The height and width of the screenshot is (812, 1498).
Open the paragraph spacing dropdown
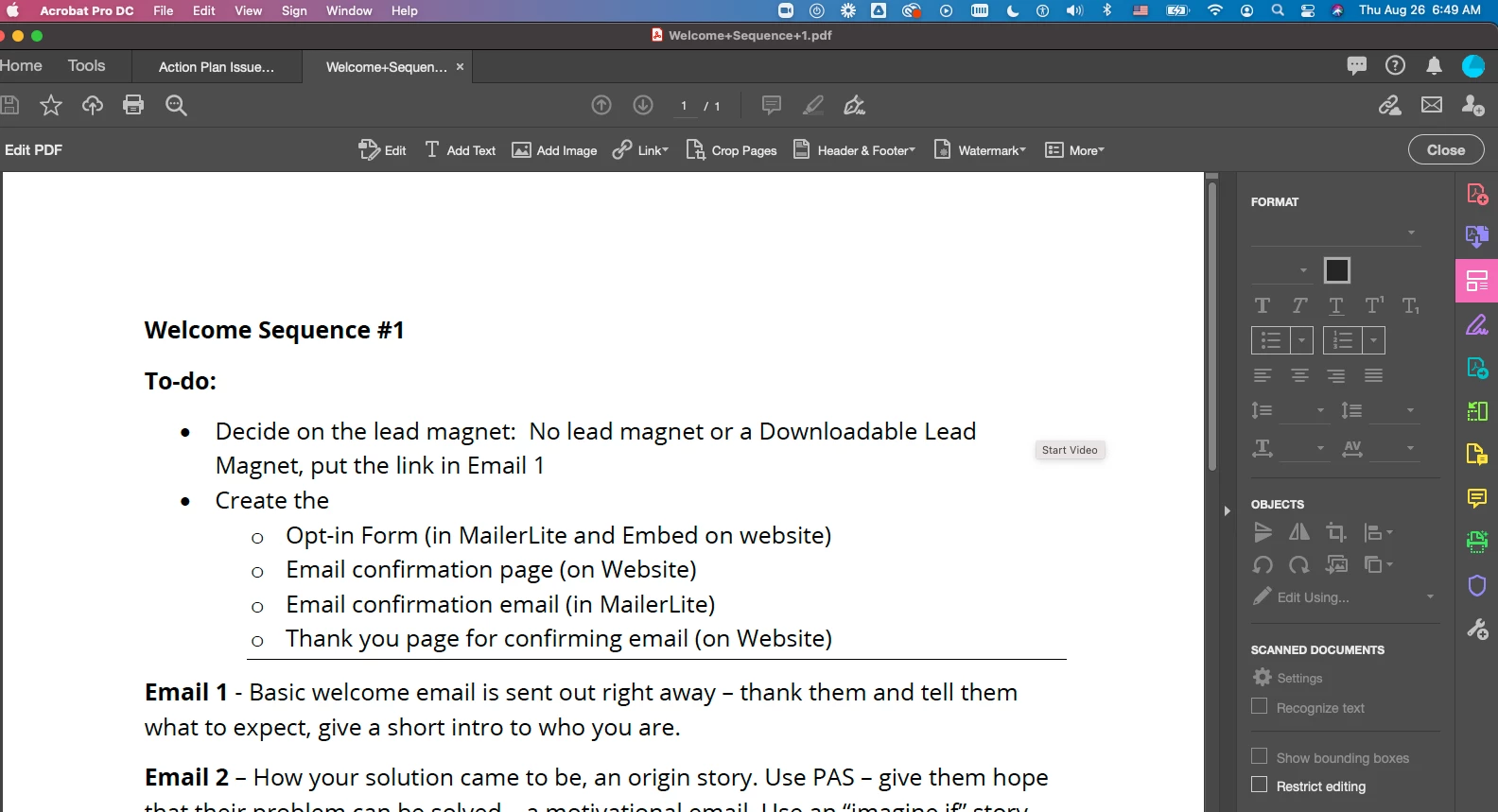pos(1394,410)
